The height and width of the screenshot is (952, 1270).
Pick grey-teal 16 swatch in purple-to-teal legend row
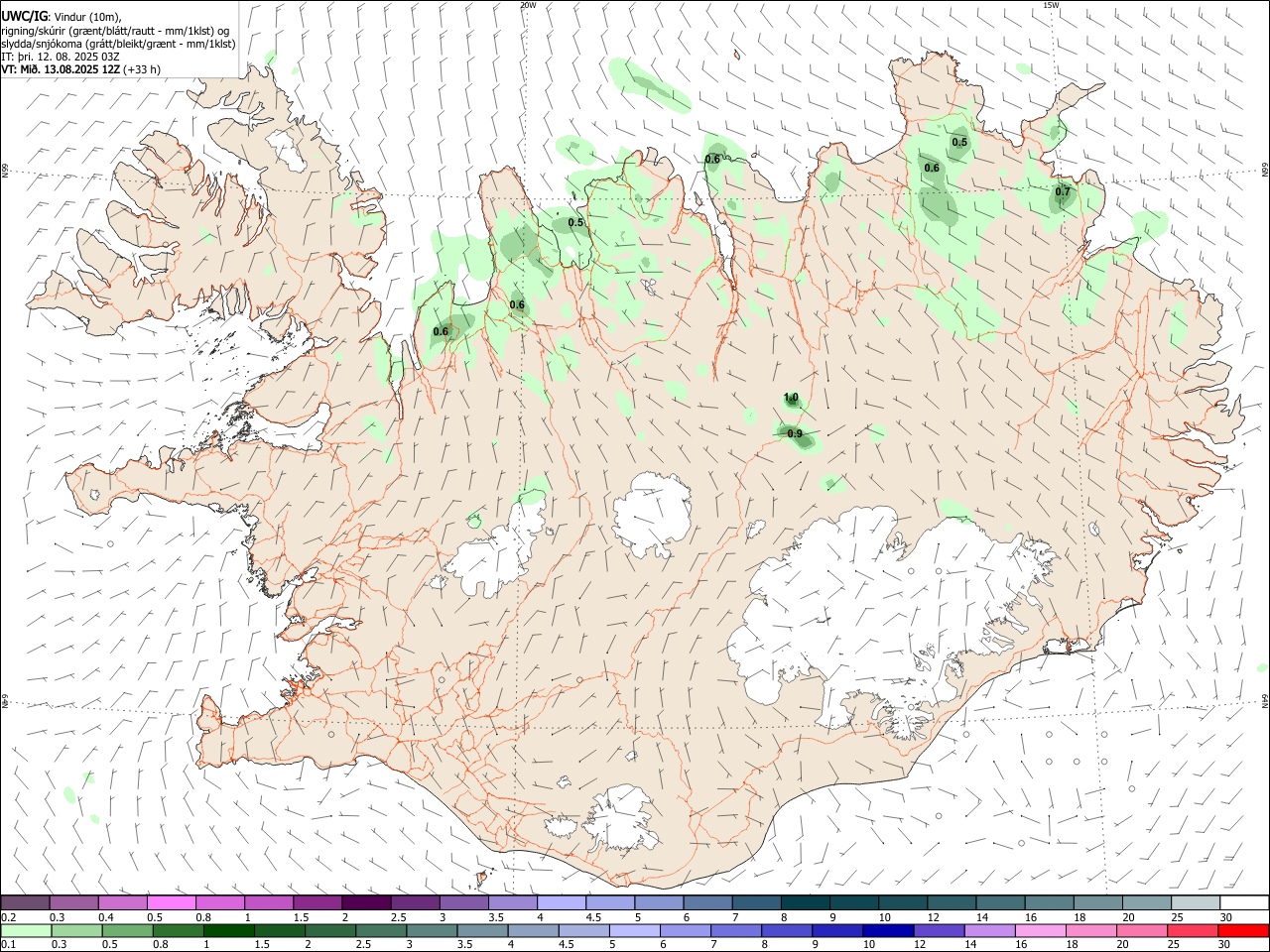(1049, 902)
